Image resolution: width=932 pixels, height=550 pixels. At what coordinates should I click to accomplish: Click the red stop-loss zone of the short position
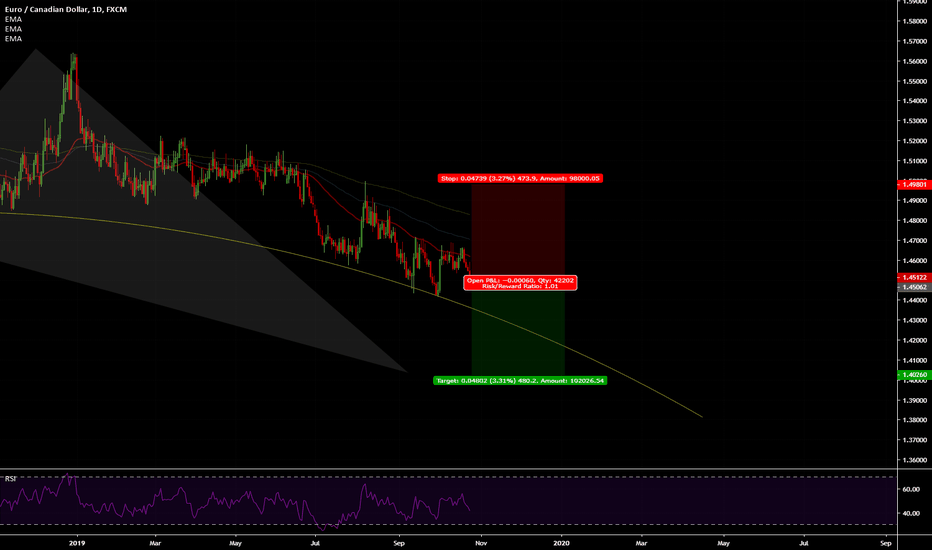pos(518,229)
